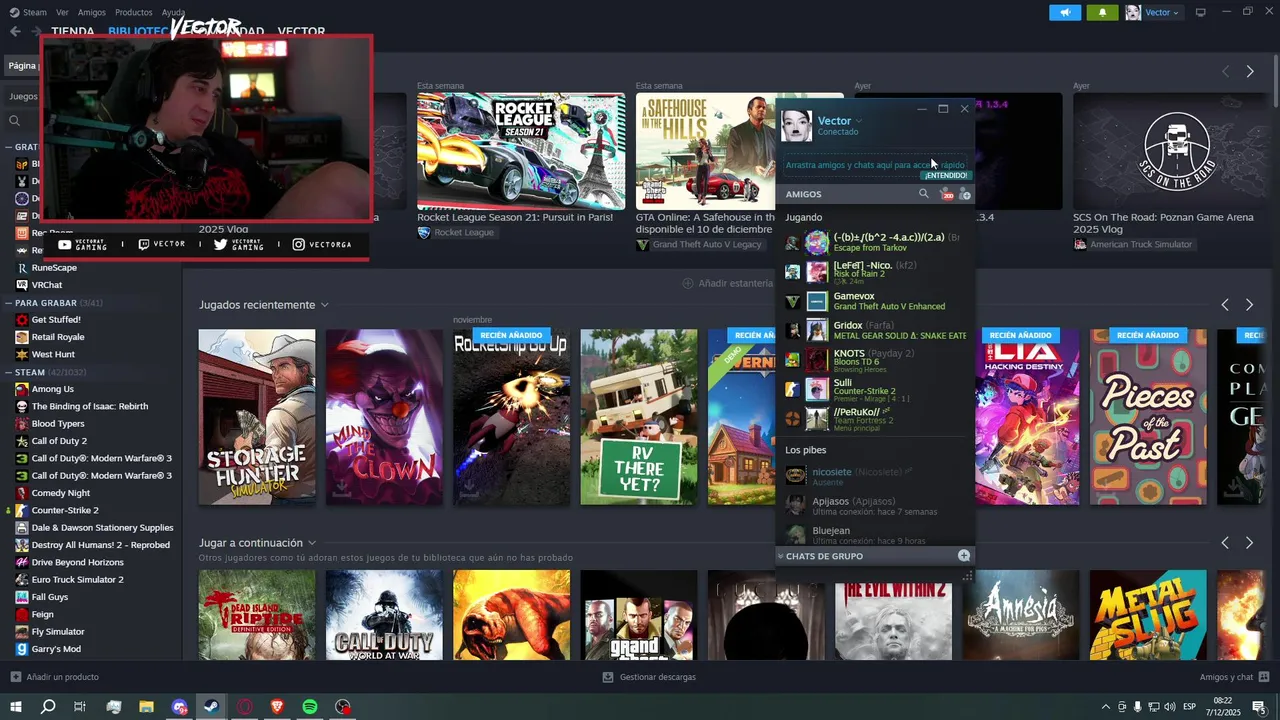Open File Explorer from the taskbar

point(147,707)
